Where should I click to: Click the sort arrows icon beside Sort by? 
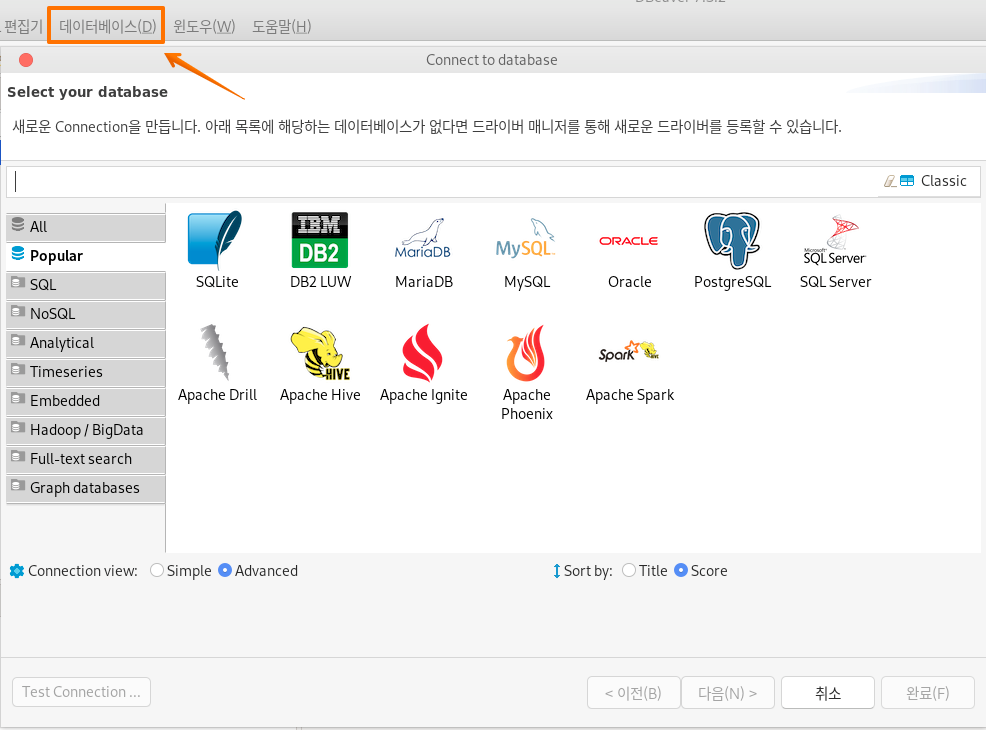[557, 571]
